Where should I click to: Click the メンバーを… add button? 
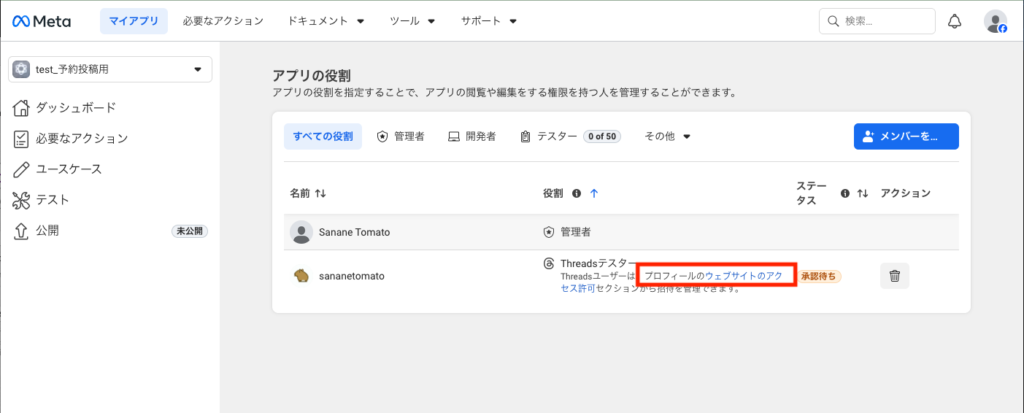pos(906,136)
